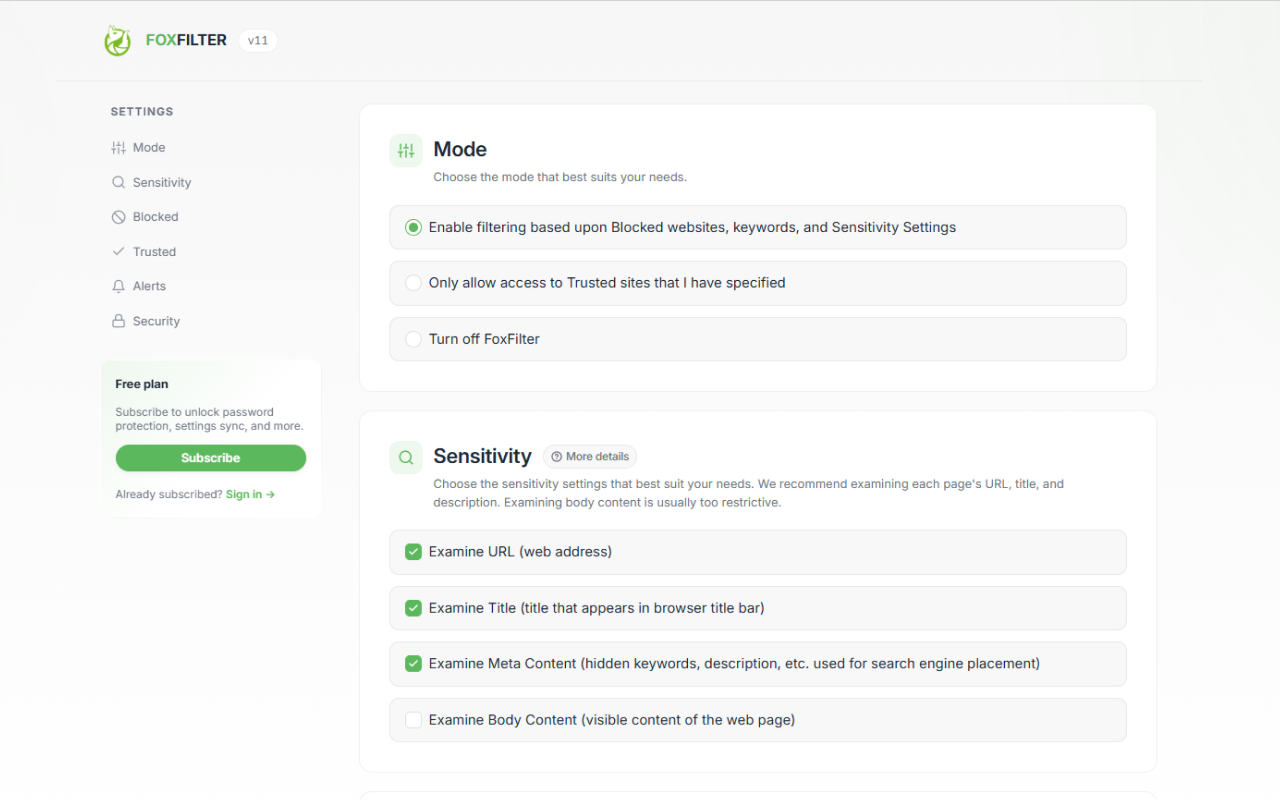Click the Sensitivity magnifier icon in sidebar
Screen dimensions: 1280x800
click(118, 183)
